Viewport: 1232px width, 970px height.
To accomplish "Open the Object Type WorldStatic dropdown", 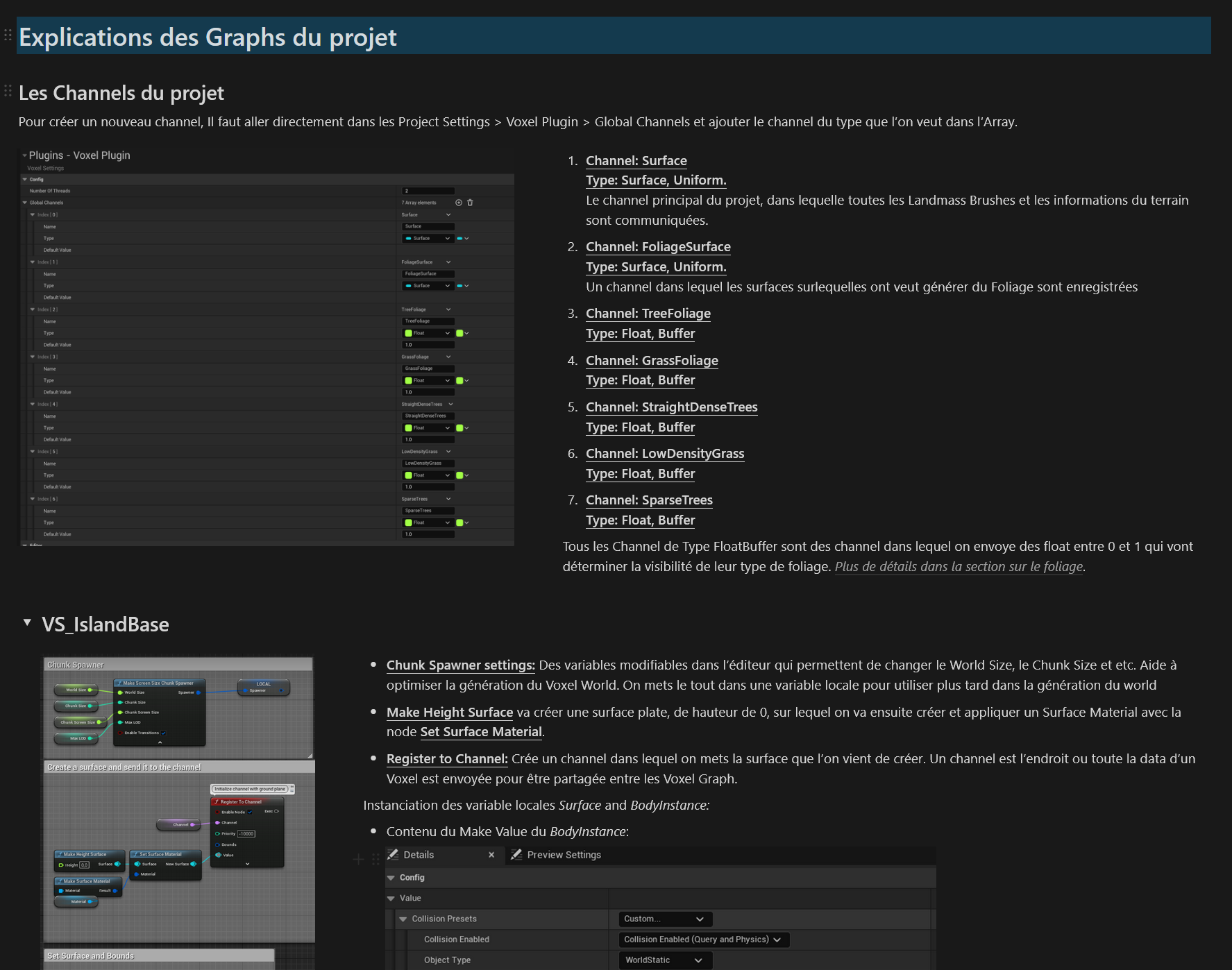I will (664, 960).
